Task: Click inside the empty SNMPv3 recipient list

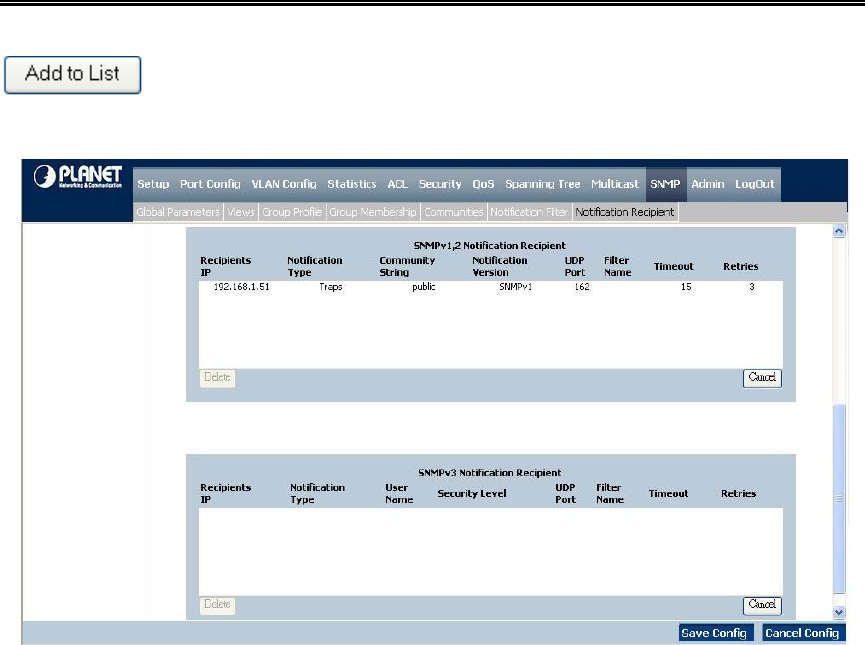Action: [490, 552]
